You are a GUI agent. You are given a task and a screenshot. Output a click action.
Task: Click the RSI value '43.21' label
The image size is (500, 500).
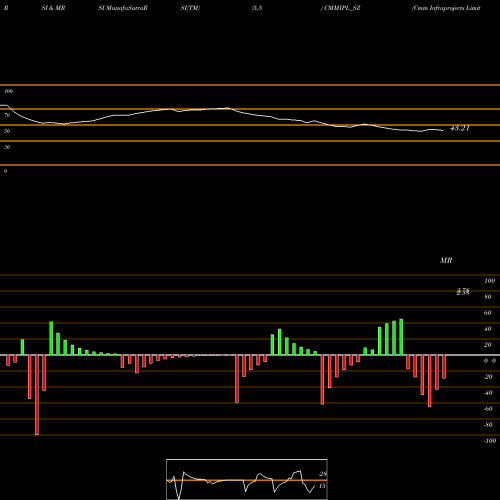pyautogui.click(x=460, y=128)
